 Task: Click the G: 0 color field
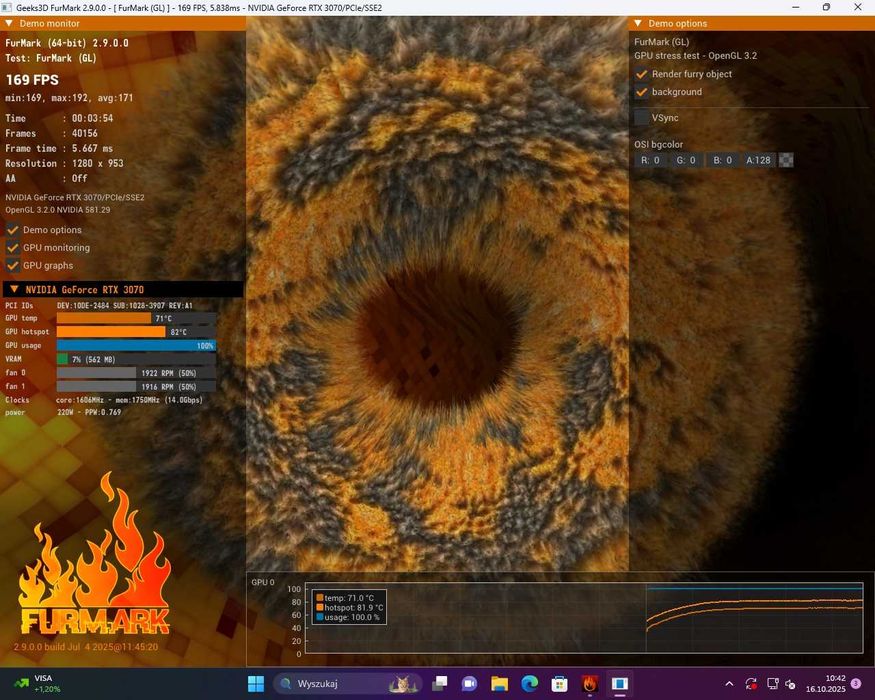pos(686,160)
